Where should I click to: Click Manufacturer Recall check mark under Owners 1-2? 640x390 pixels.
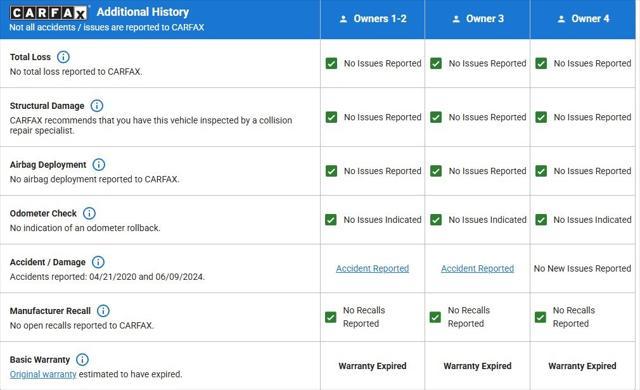[331, 317]
